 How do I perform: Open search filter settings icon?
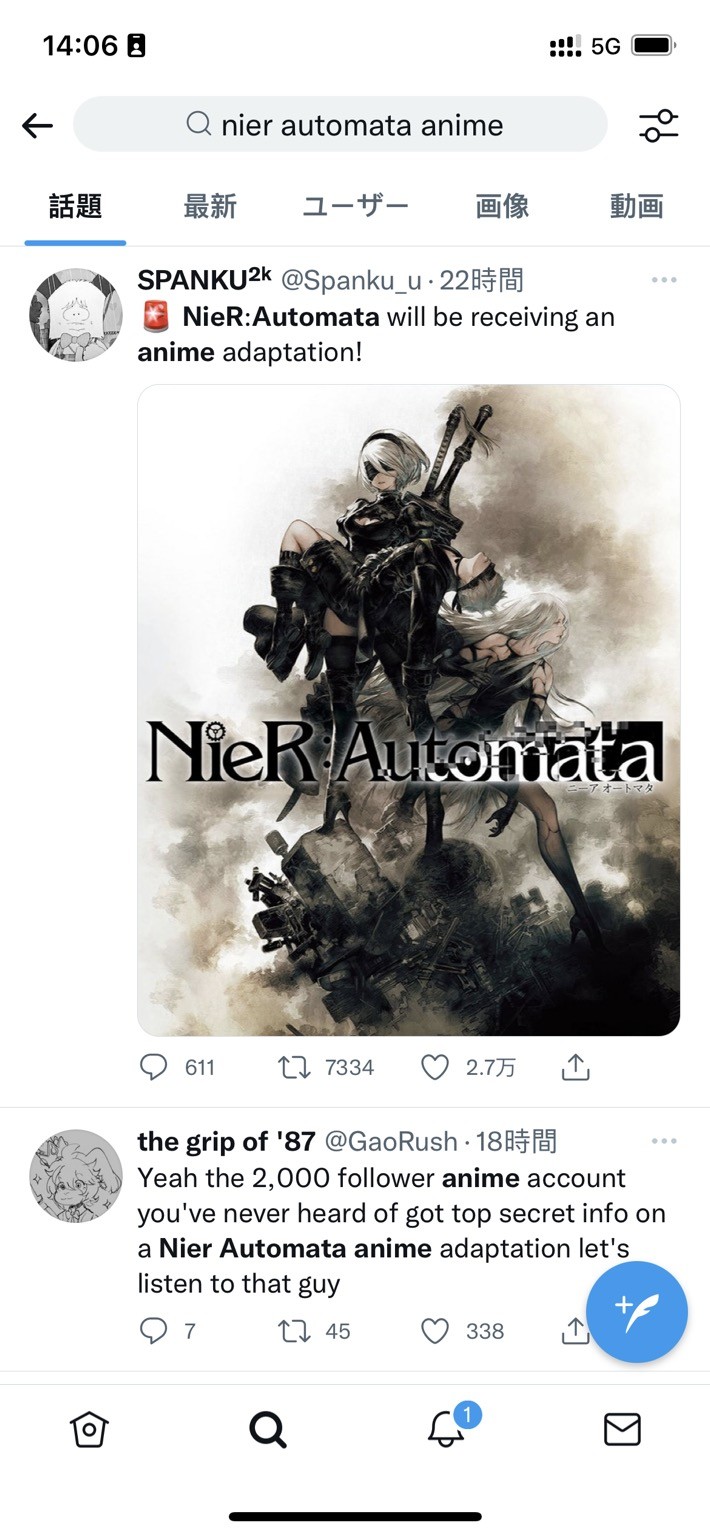point(658,125)
